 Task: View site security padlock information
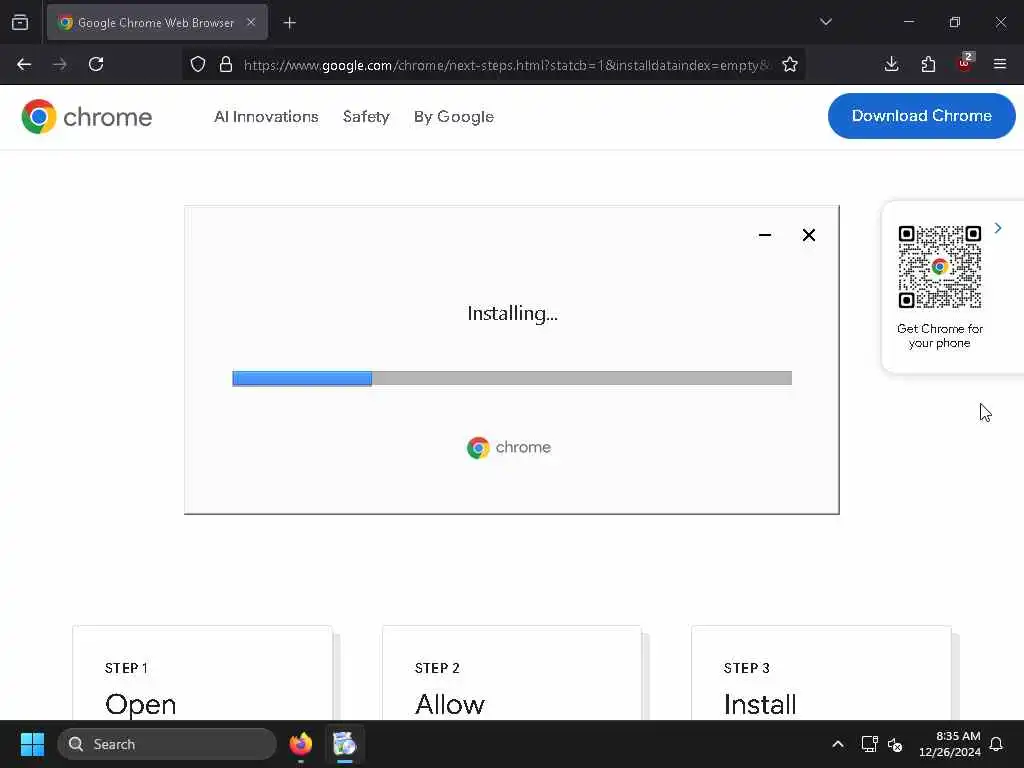tap(226, 64)
